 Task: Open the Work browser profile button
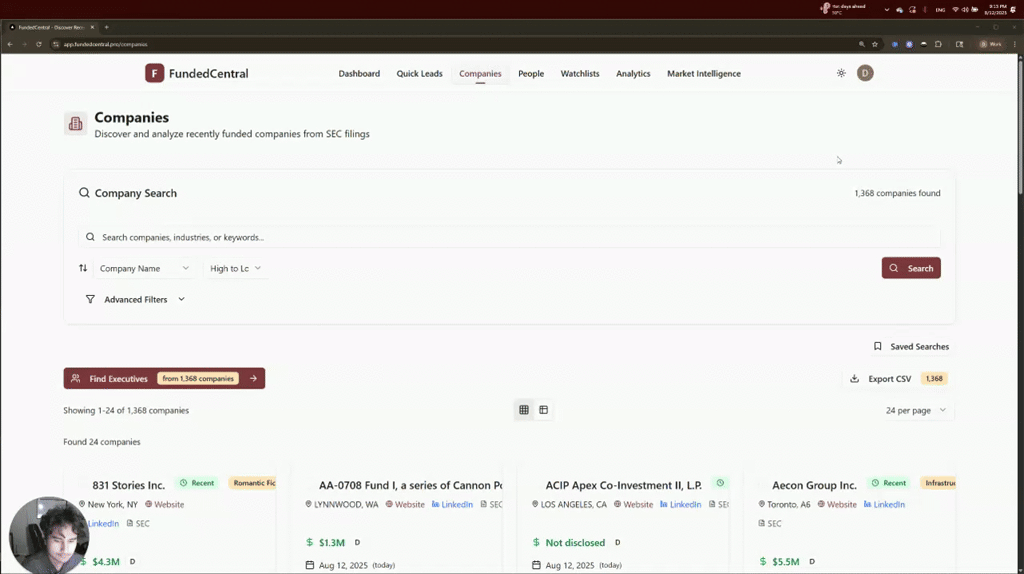pos(991,44)
